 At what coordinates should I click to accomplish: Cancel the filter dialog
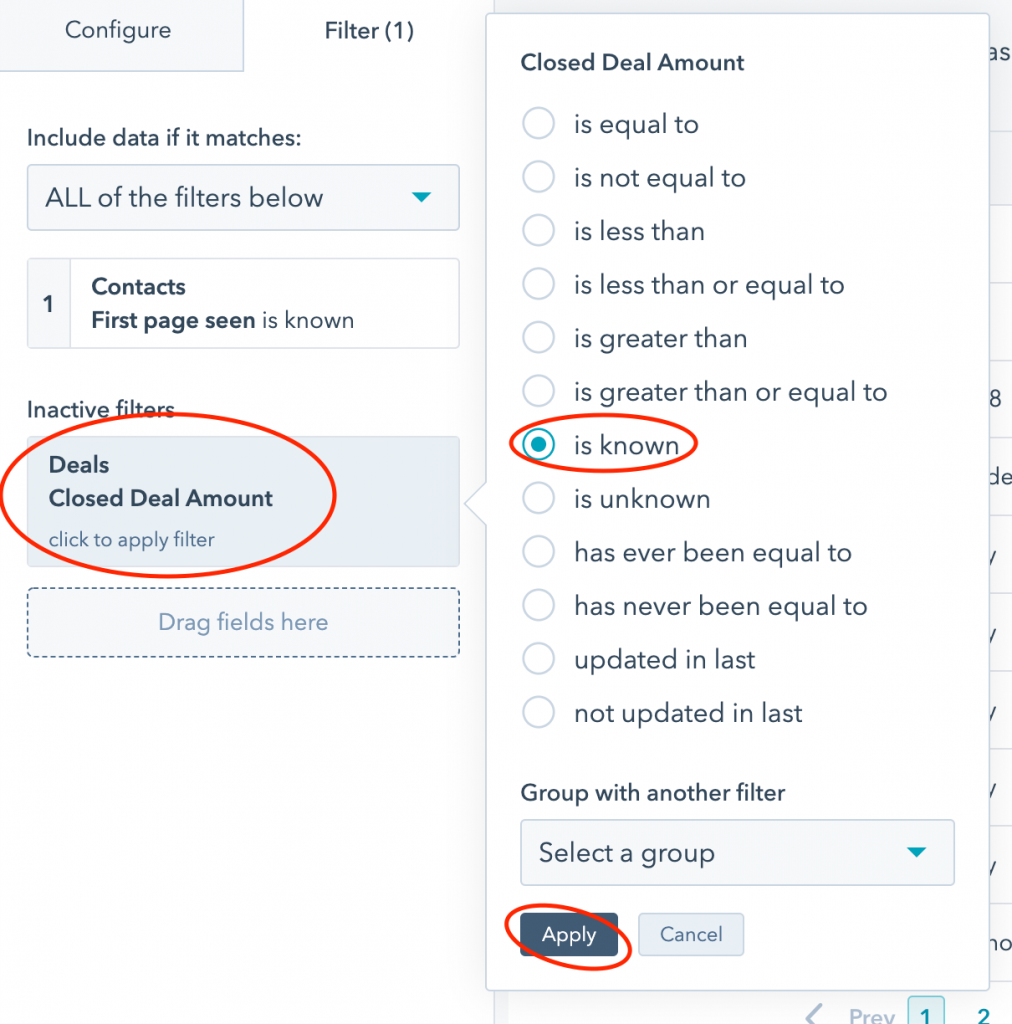tap(691, 935)
